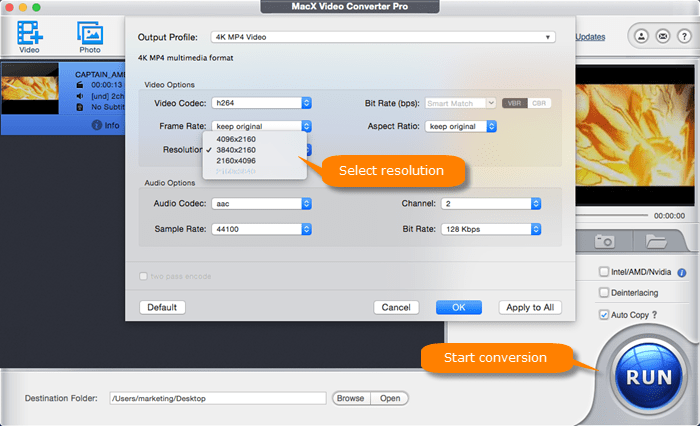Click the preview video pane
Viewport: 700px width, 426px height.
[635, 135]
